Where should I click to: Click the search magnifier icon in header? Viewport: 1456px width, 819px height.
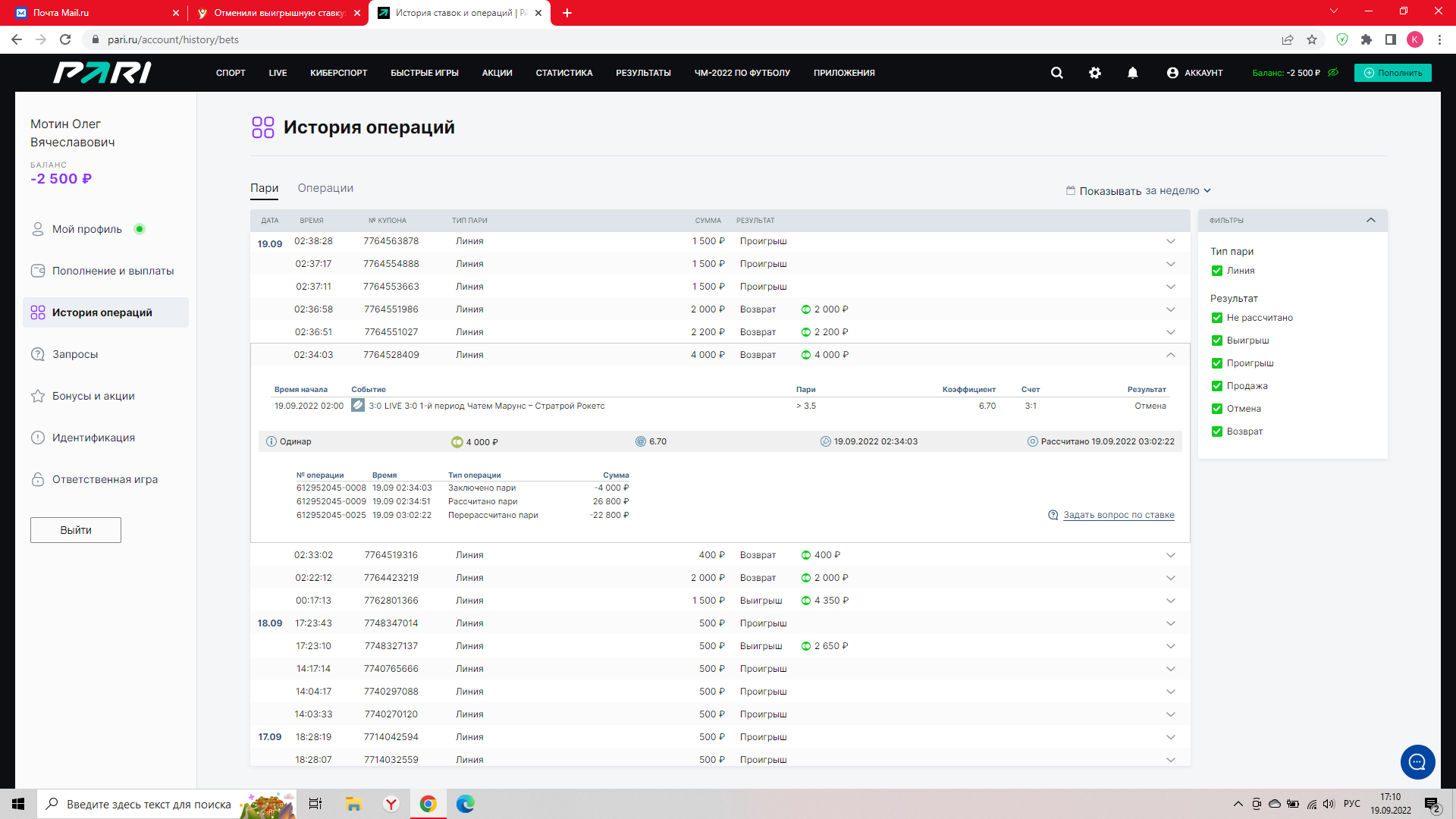[1056, 73]
